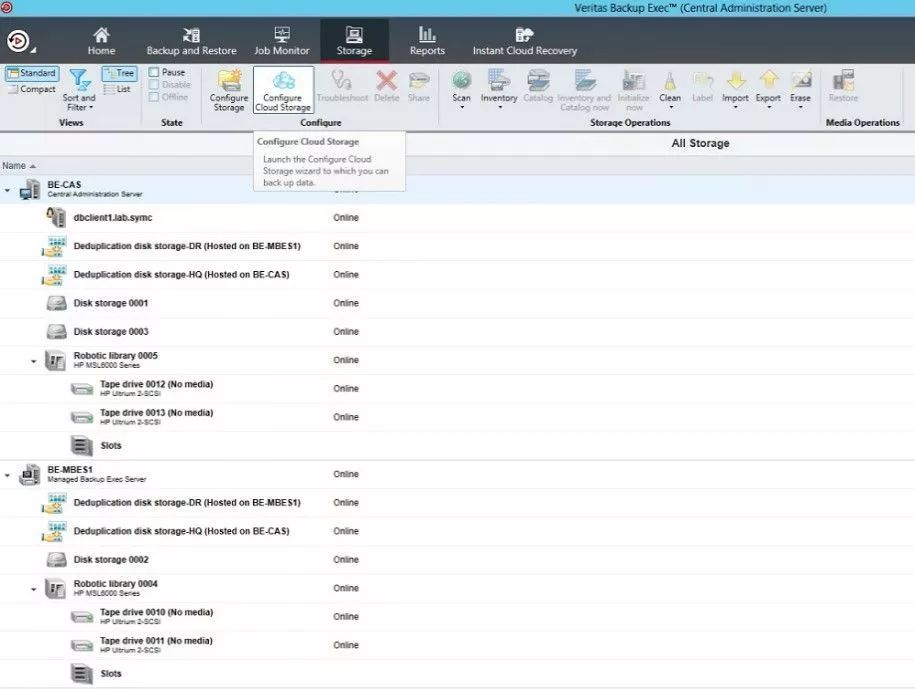
Task: Select Tape drive 0012 icon
Action: (82, 389)
